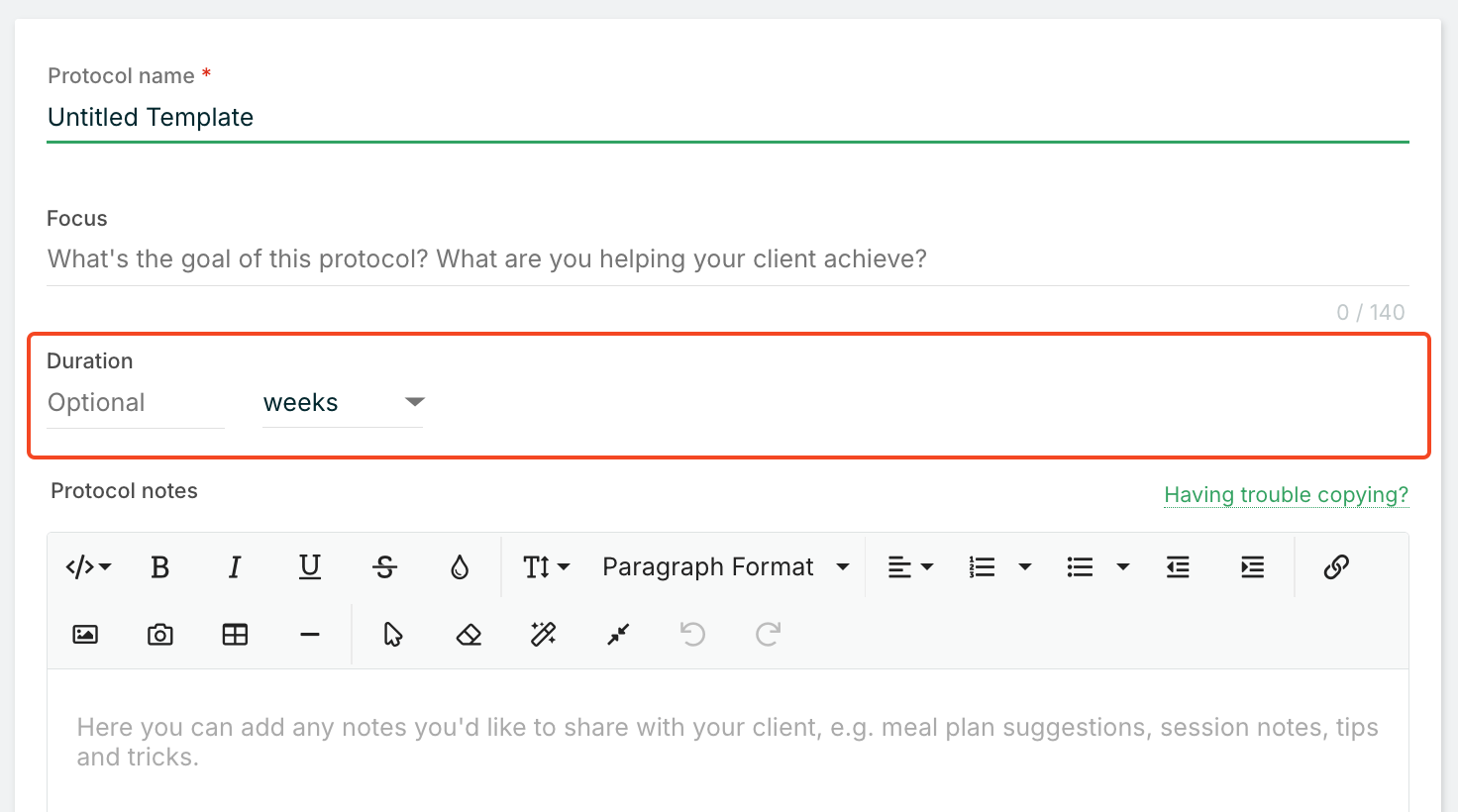
Task: Insert a horizontal line divider
Action: (x=310, y=635)
